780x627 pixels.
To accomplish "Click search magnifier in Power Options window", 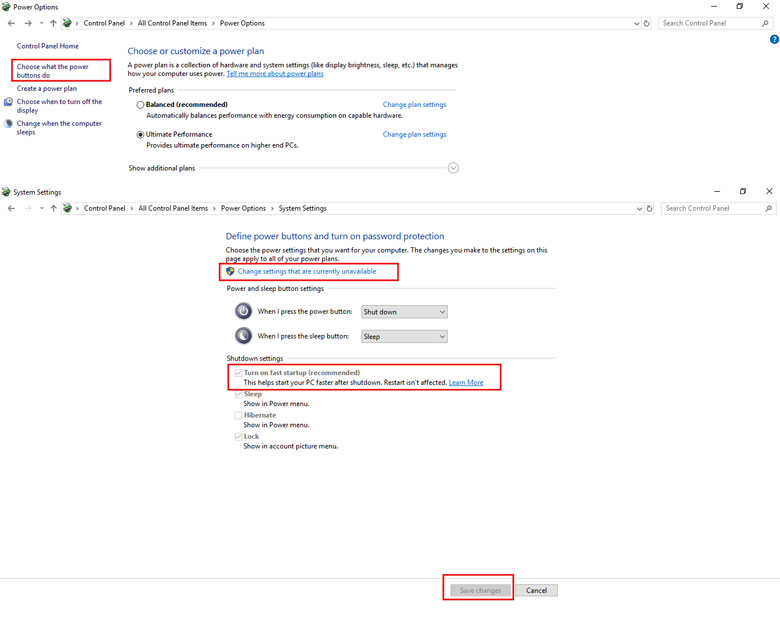I will pos(766,23).
